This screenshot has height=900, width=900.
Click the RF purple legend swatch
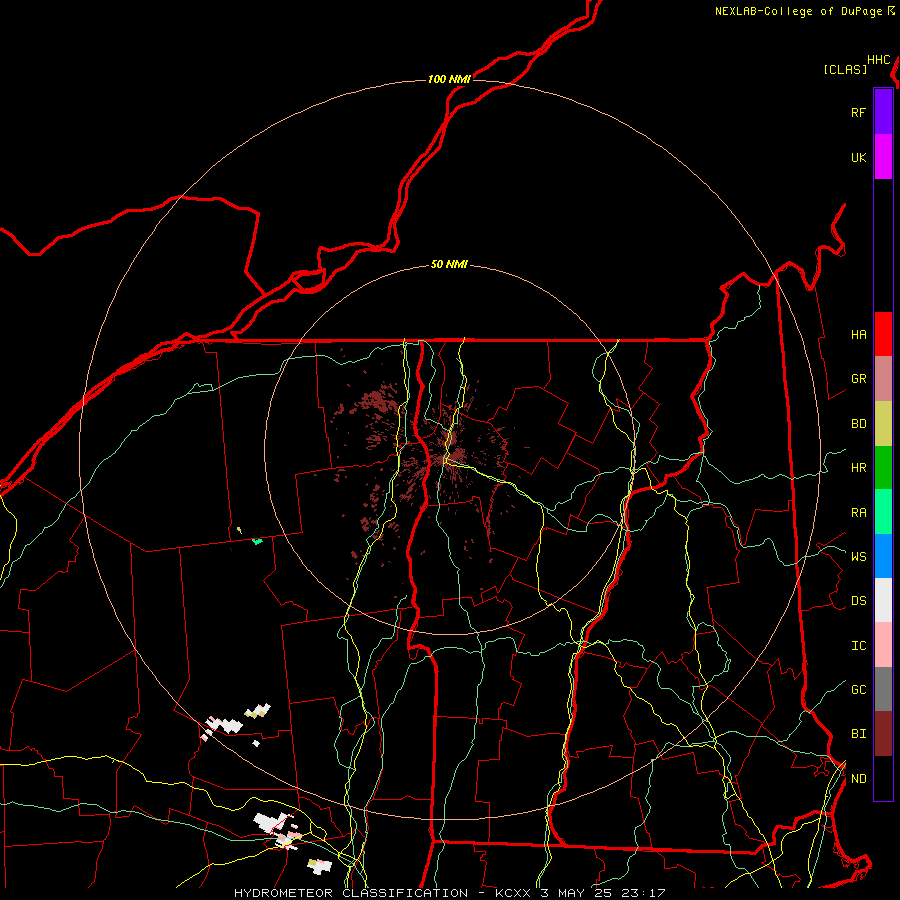pyautogui.click(x=883, y=112)
